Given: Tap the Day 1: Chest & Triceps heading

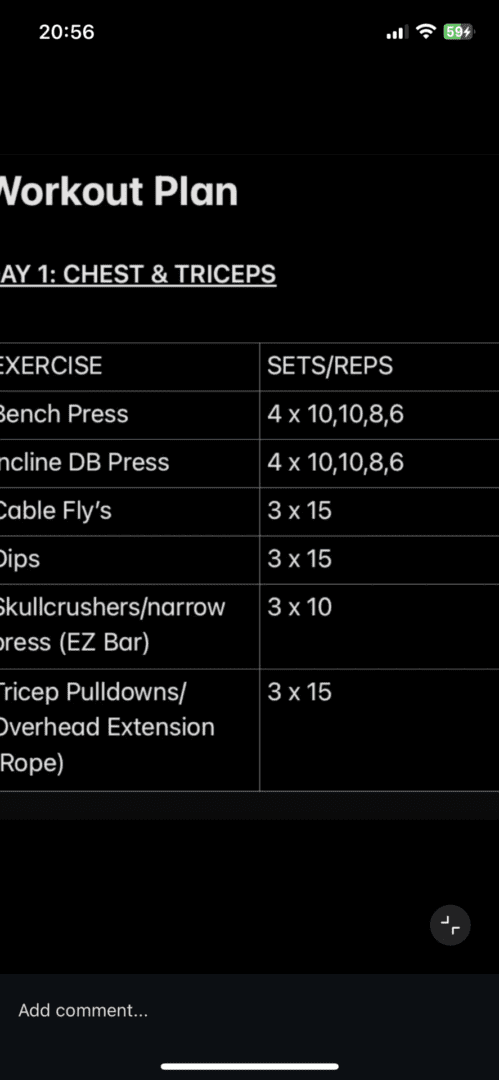Looking at the screenshot, I should (x=137, y=273).
